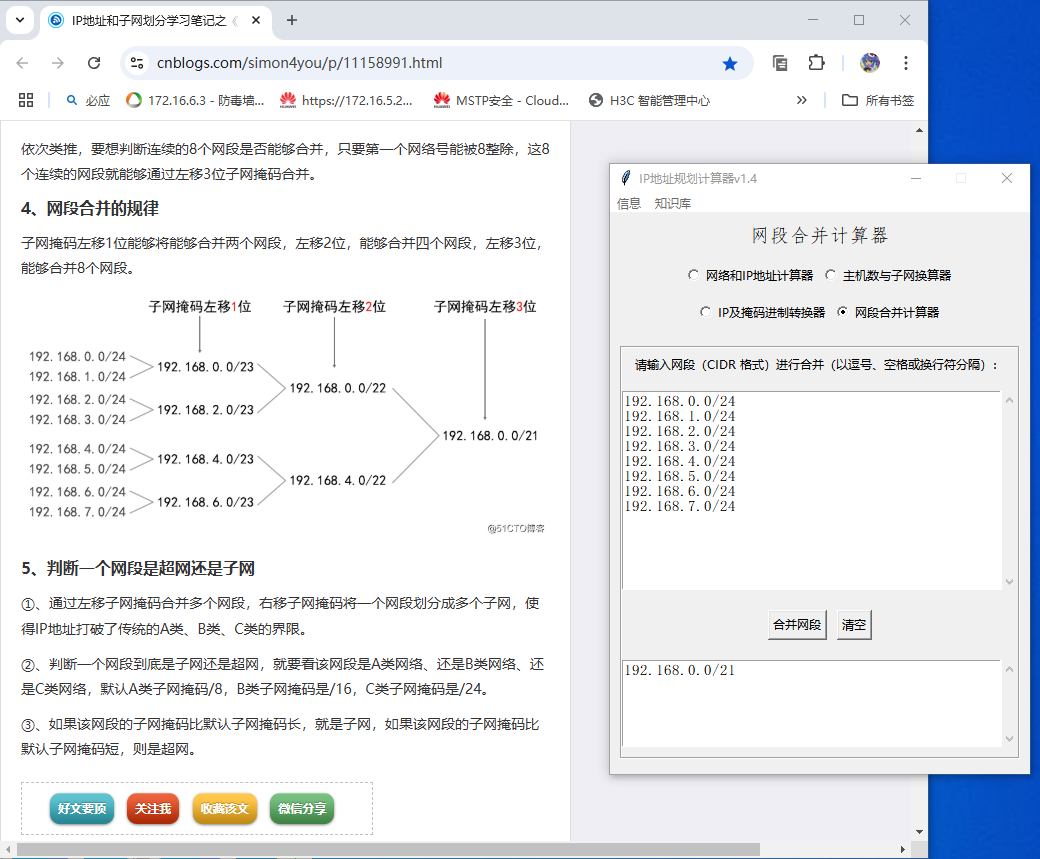1040x859 pixels.
Task: Click input line 192.168.0.0/24
Action: coord(680,401)
